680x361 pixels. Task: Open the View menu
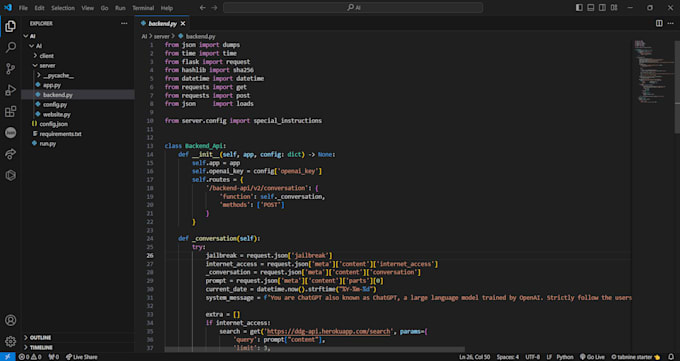[x=88, y=8]
